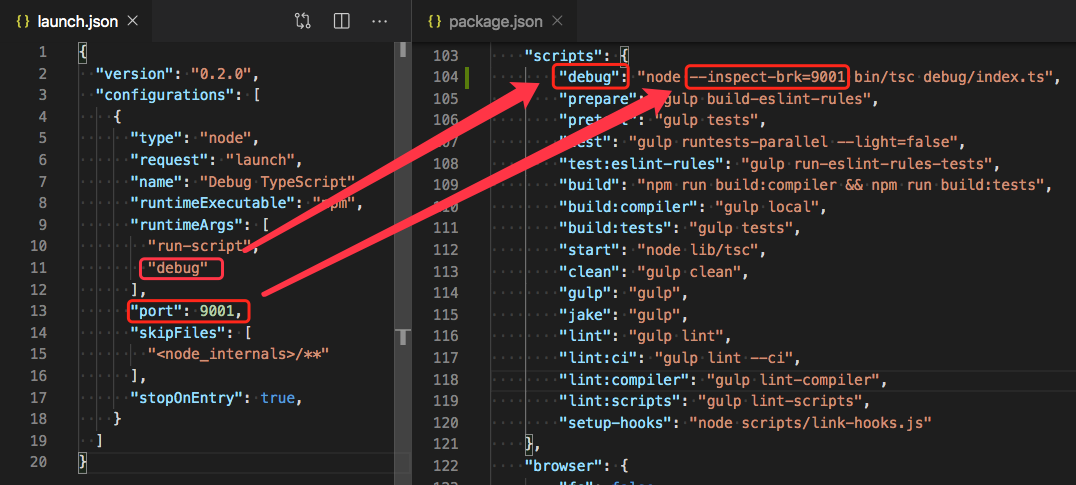This screenshot has height=485, width=1076.
Task: Open the More Actions ellipsis menu
Action: pos(379,20)
